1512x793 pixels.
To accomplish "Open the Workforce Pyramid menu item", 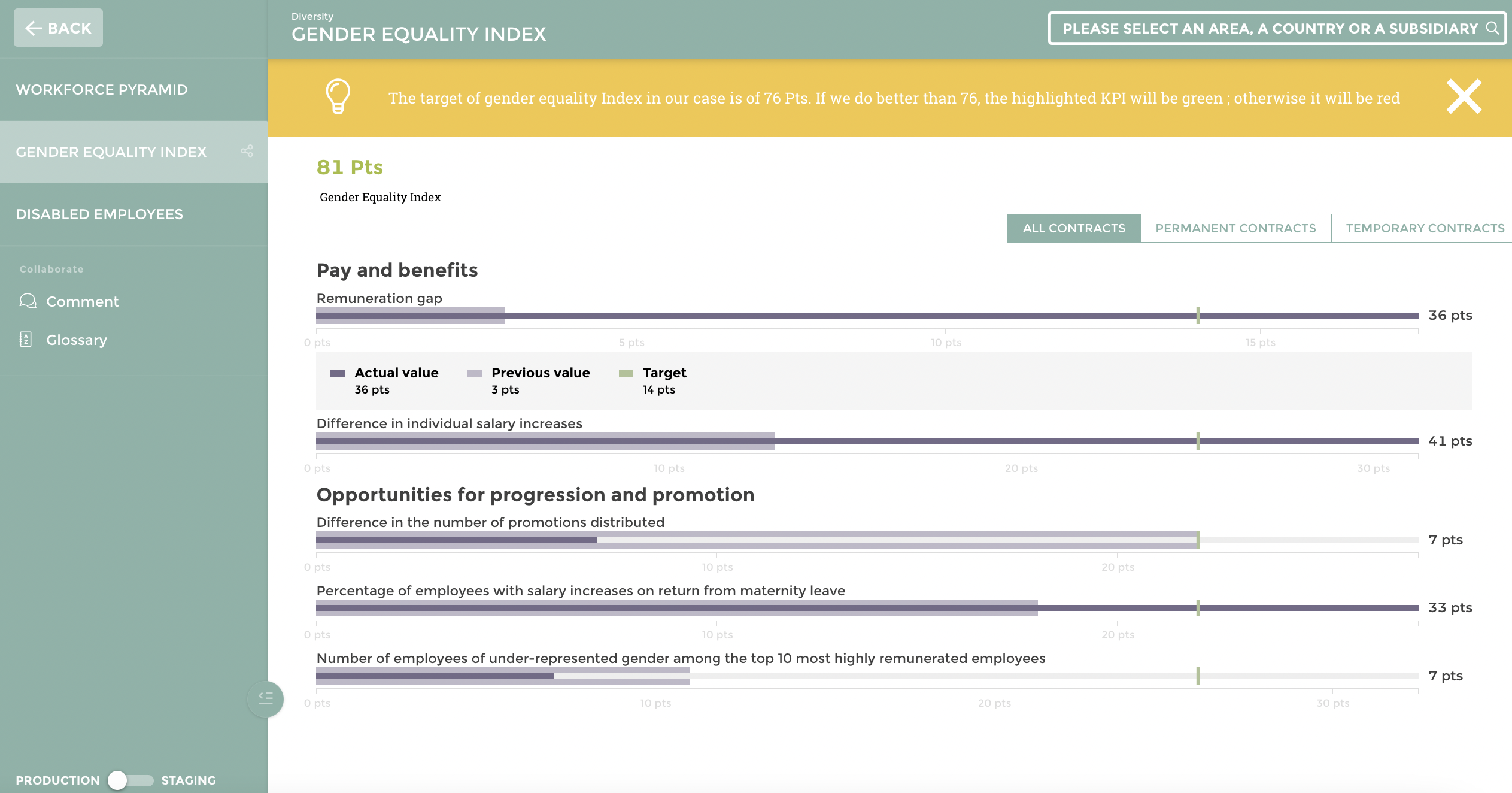I will point(102,90).
